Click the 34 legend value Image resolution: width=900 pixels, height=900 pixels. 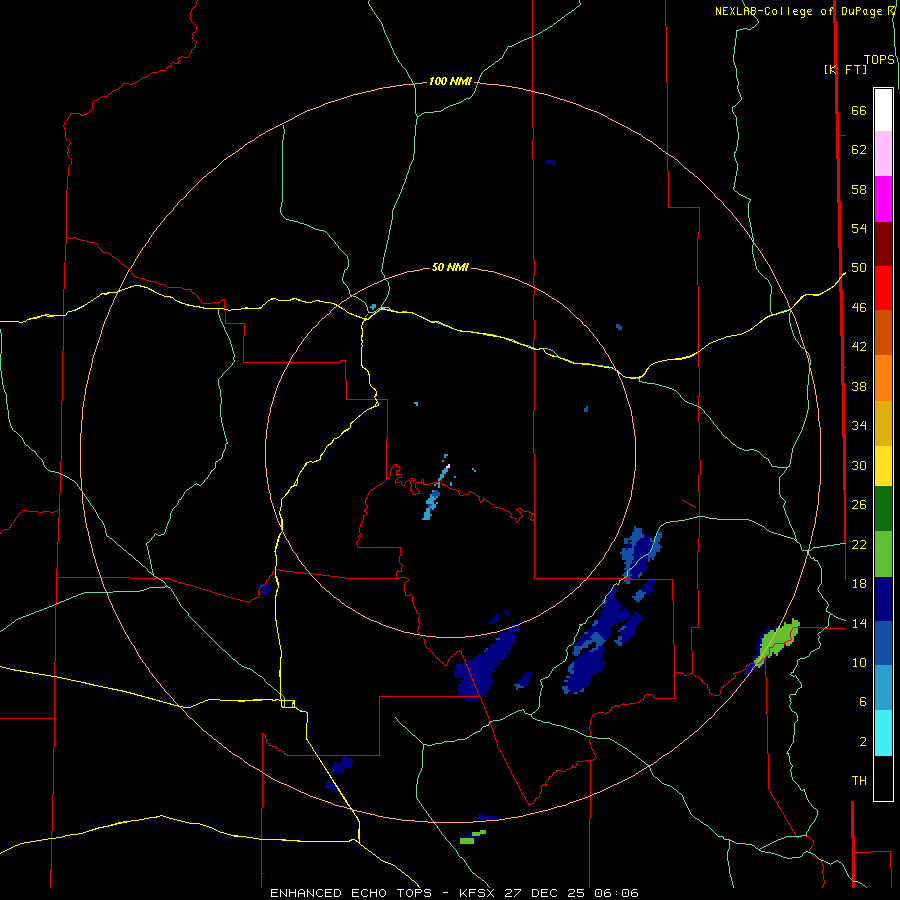pyautogui.click(x=859, y=425)
